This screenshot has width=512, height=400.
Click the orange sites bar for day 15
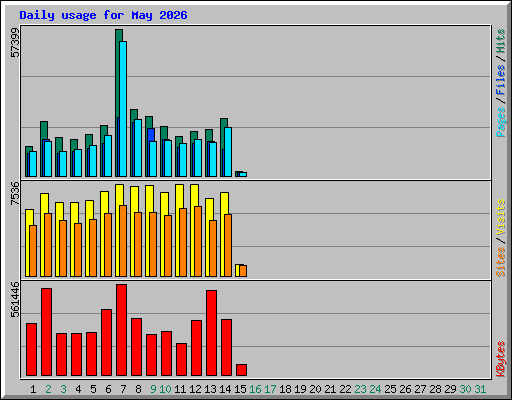(243, 271)
